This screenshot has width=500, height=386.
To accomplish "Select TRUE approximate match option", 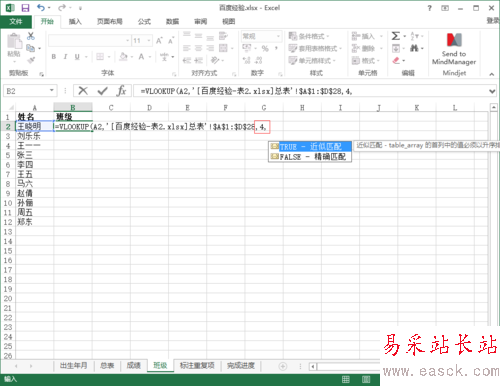I will (310, 146).
